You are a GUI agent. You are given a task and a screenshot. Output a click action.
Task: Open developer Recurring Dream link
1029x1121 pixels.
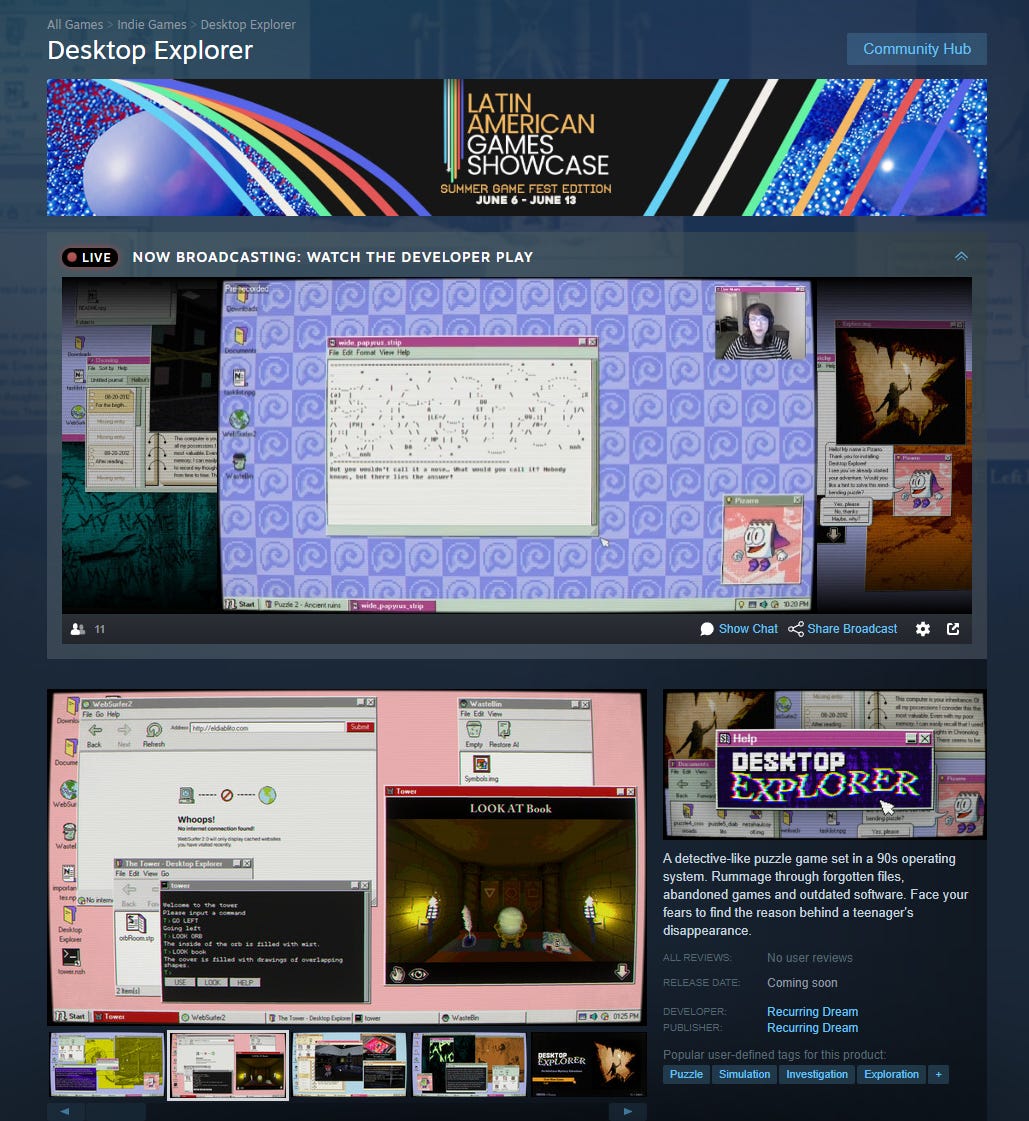pyautogui.click(x=812, y=1012)
